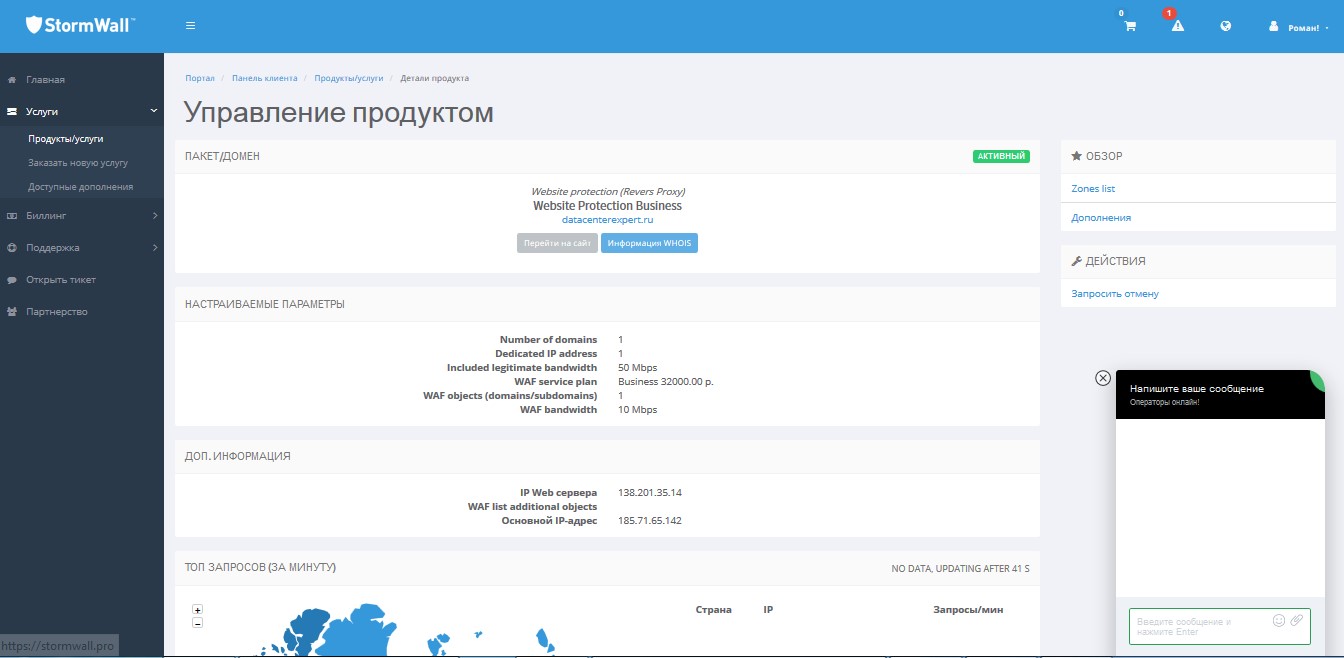The width and height of the screenshot is (1344, 658).
Task: Click the StormWall logo
Action: tap(80, 25)
